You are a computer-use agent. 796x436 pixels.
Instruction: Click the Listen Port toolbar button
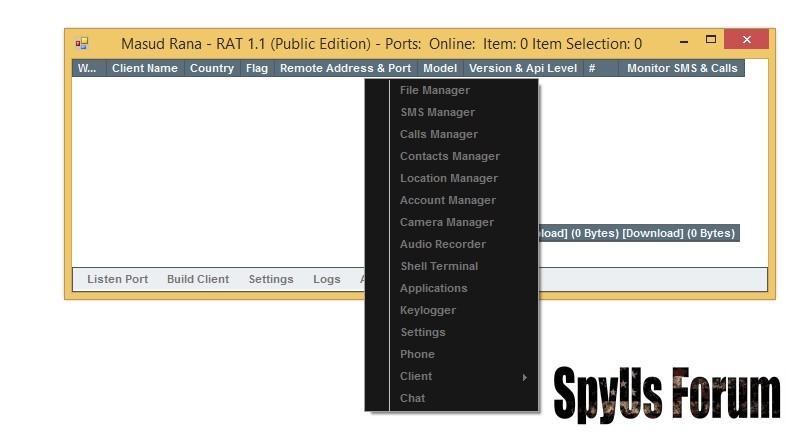click(x=117, y=280)
